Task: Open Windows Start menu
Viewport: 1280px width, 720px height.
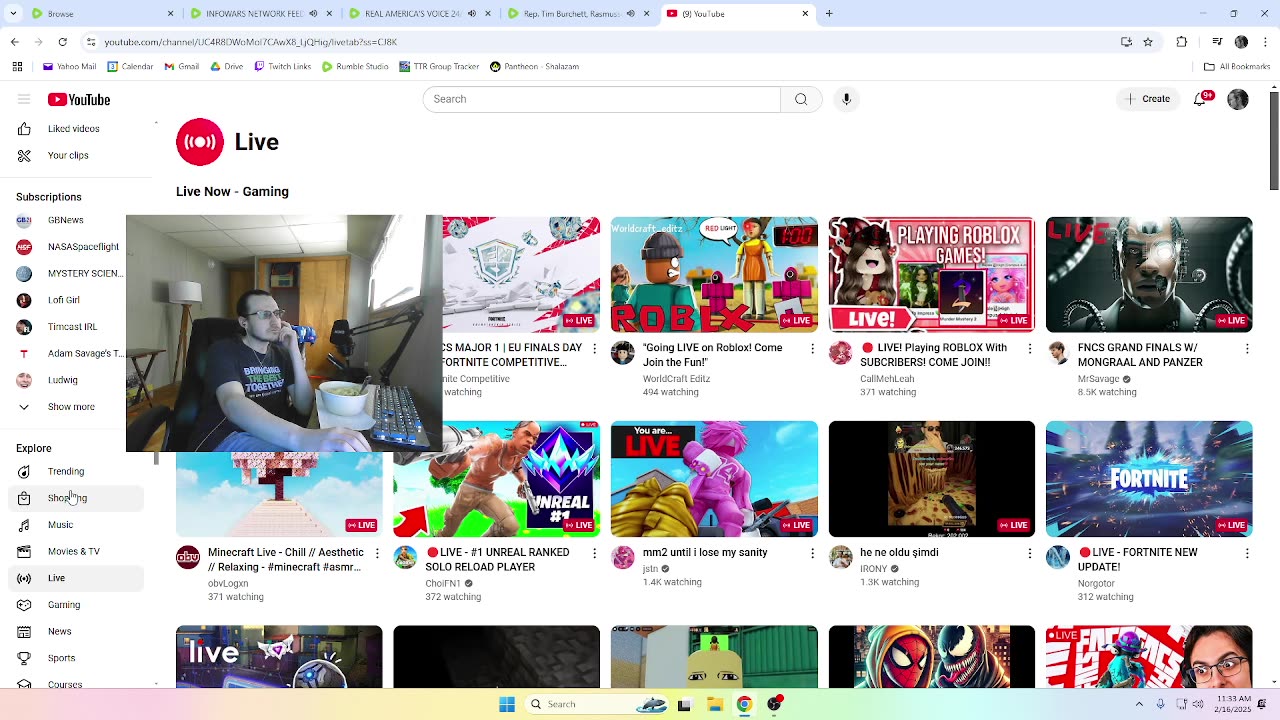Action: click(507, 704)
